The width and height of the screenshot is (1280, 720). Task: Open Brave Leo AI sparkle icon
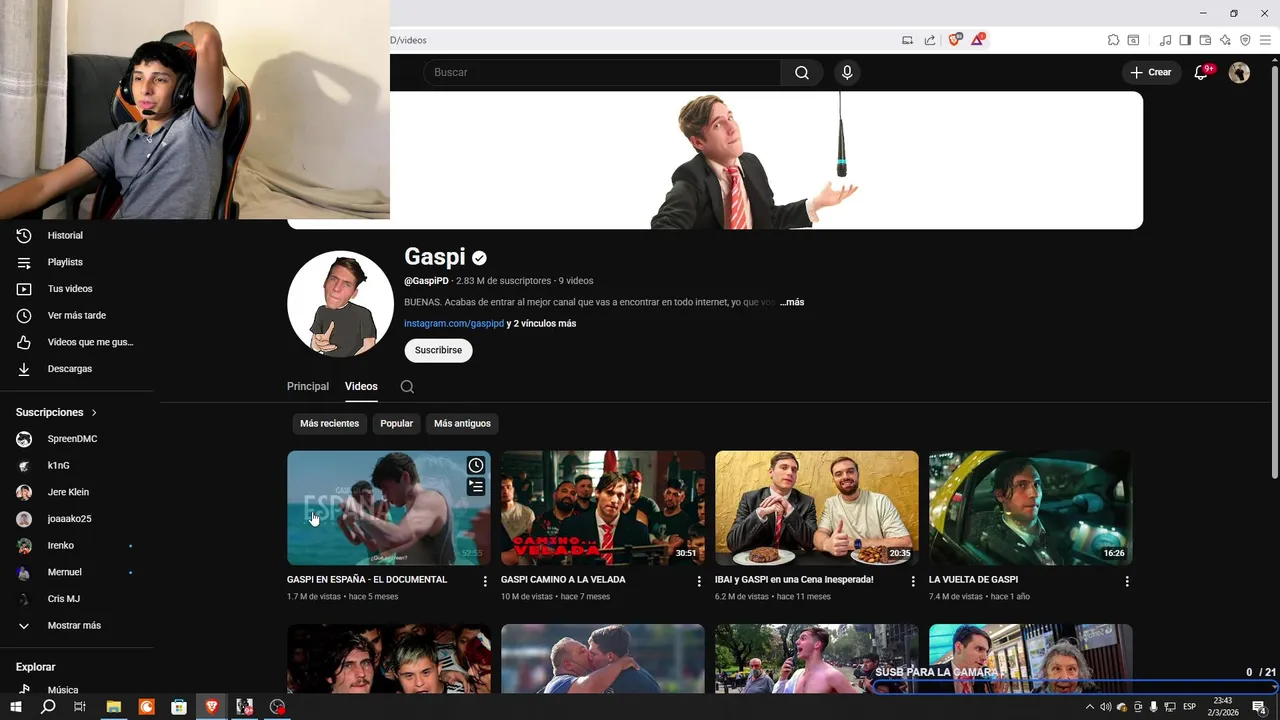coord(1225,40)
